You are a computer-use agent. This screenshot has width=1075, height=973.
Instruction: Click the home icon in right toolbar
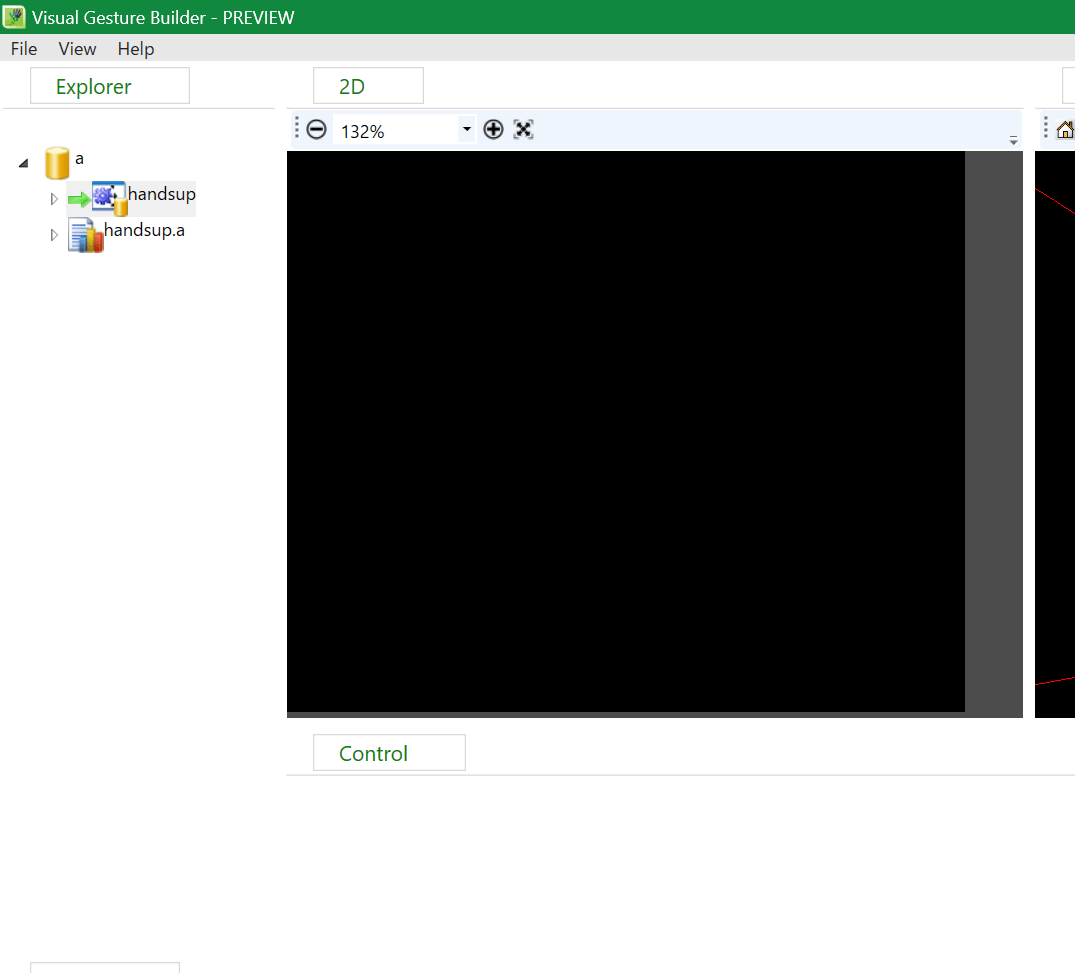(x=1065, y=130)
